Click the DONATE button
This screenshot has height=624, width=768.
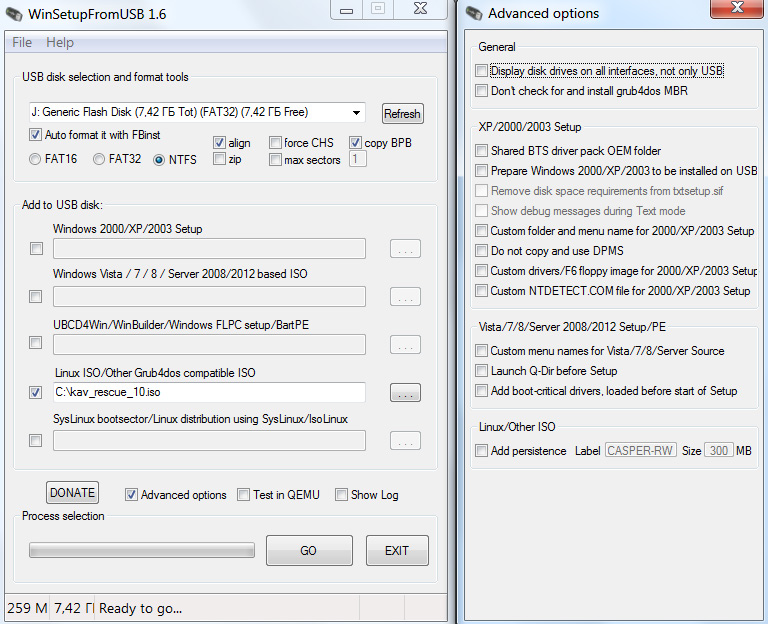[72, 492]
